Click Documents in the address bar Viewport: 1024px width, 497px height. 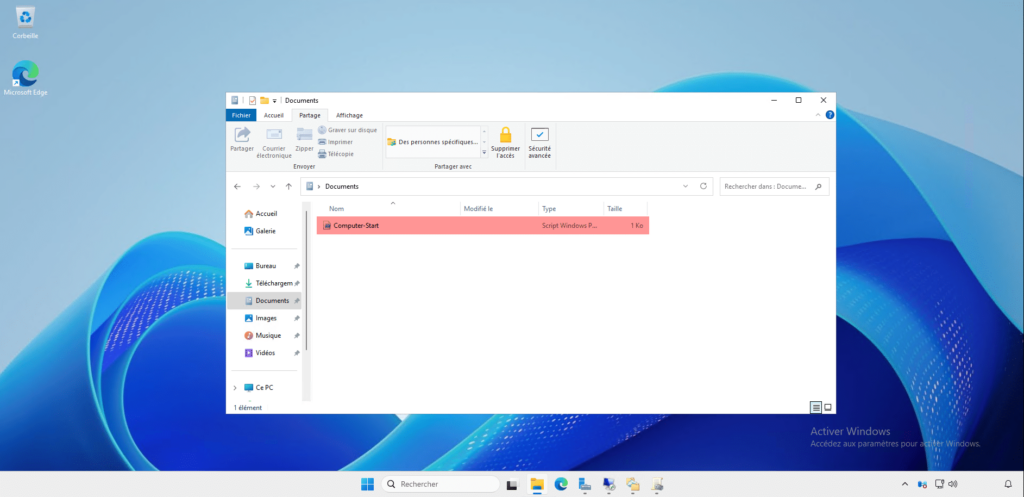(342, 187)
